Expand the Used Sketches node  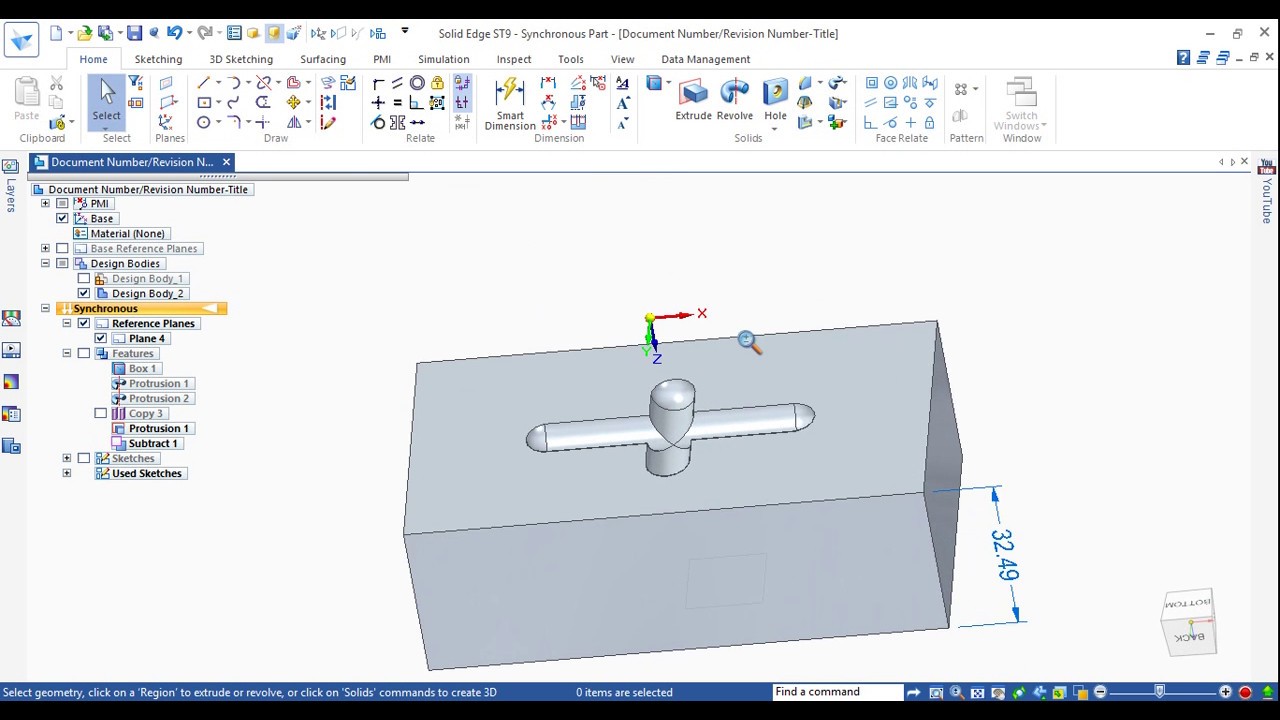click(x=67, y=473)
